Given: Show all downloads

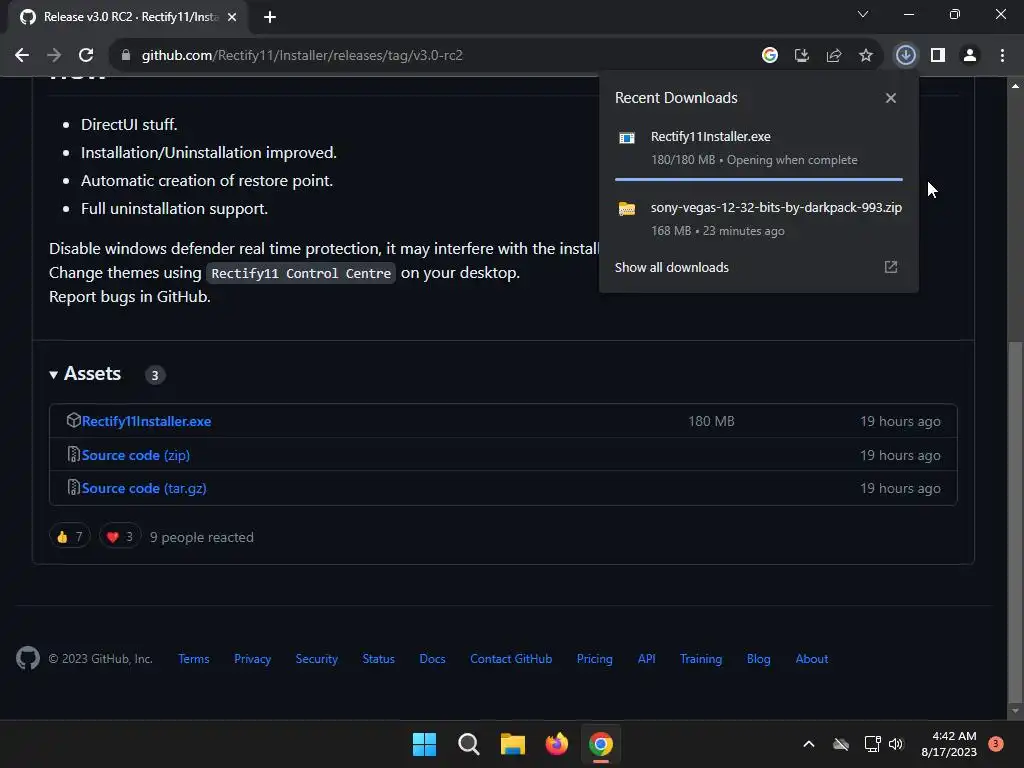Looking at the screenshot, I should tap(671, 267).
